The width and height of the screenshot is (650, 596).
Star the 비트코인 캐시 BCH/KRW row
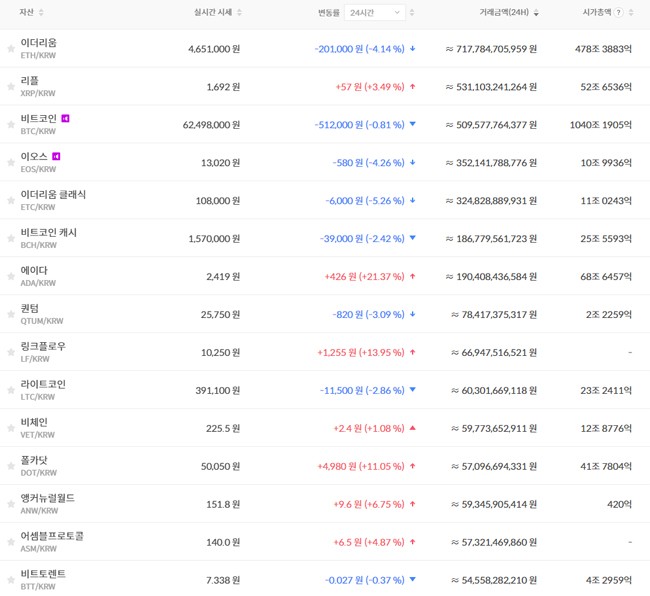pyautogui.click(x=11, y=238)
